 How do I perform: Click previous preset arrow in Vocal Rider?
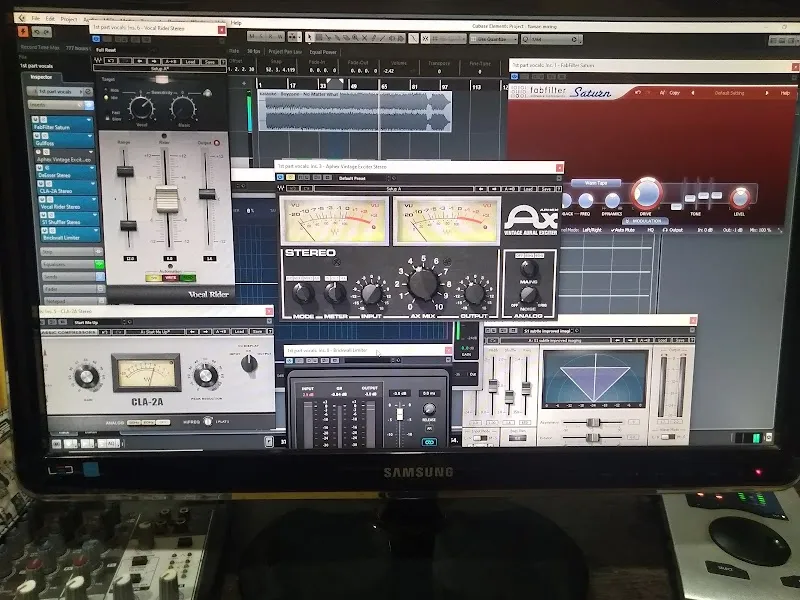[x=140, y=61]
